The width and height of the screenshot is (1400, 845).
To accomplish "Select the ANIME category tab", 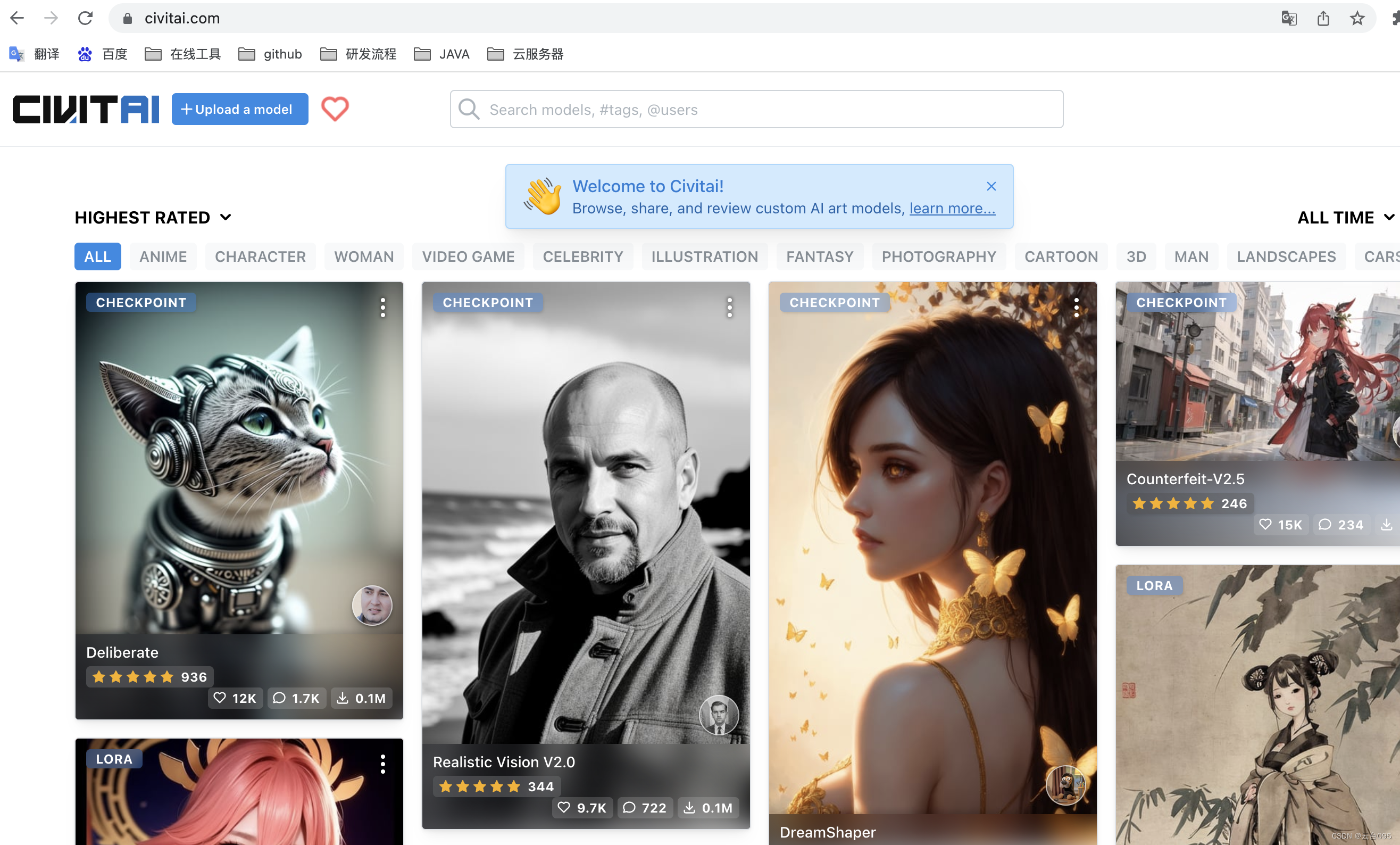I will pyautogui.click(x=163, y=257).
